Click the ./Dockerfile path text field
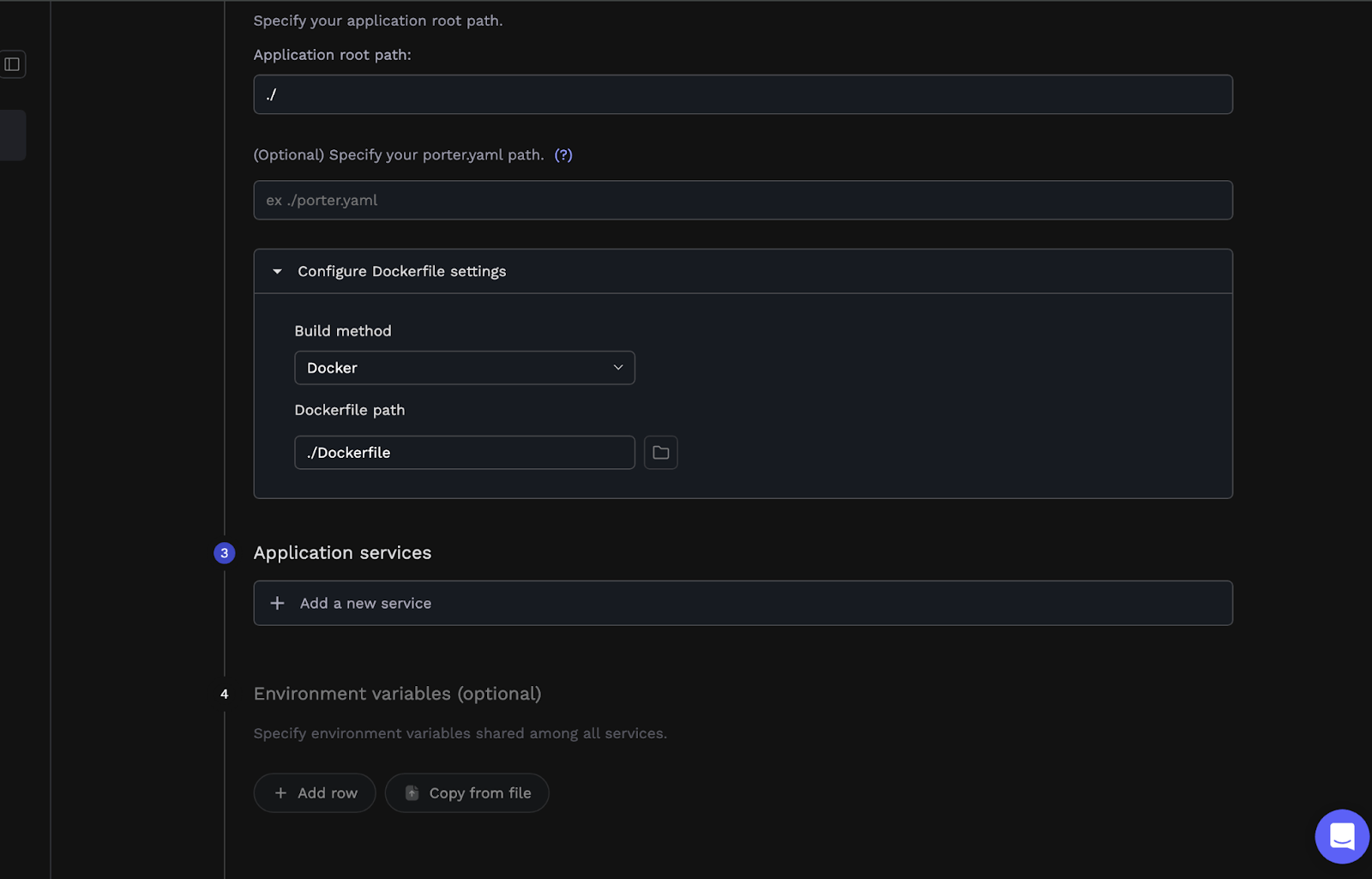The image size is (1372, 879). click(465, 453)
